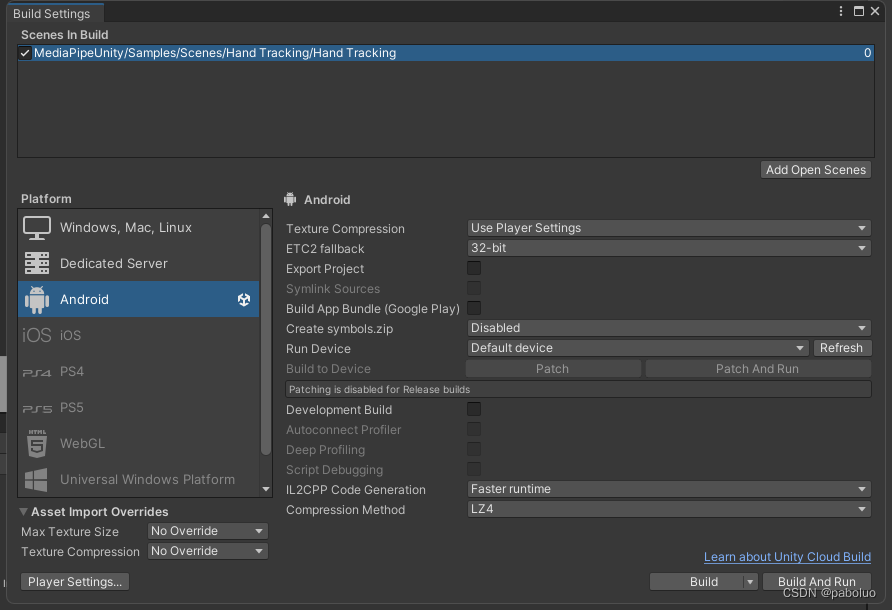Select Windows, Mac, Linux platform
Viewport: 892px width, 610px height.
[x=139, y=228]
